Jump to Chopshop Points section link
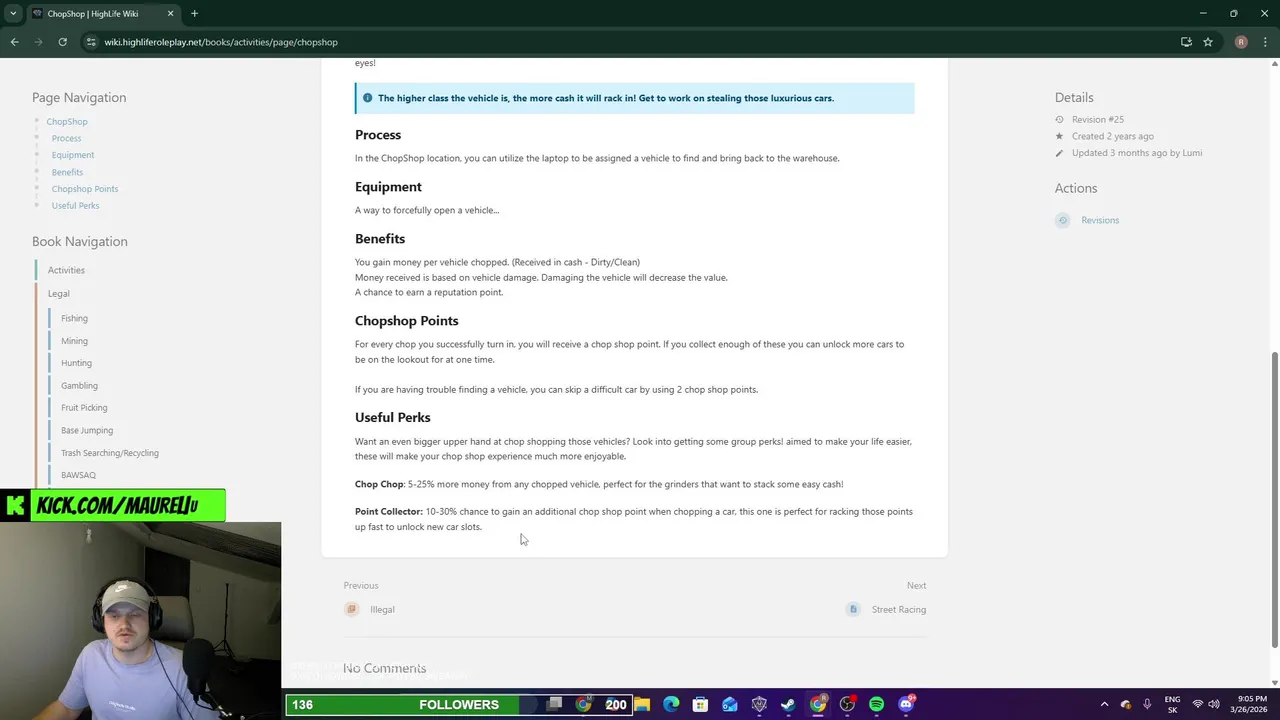Viewport: 1280px width, 720px height. point(85,189)
